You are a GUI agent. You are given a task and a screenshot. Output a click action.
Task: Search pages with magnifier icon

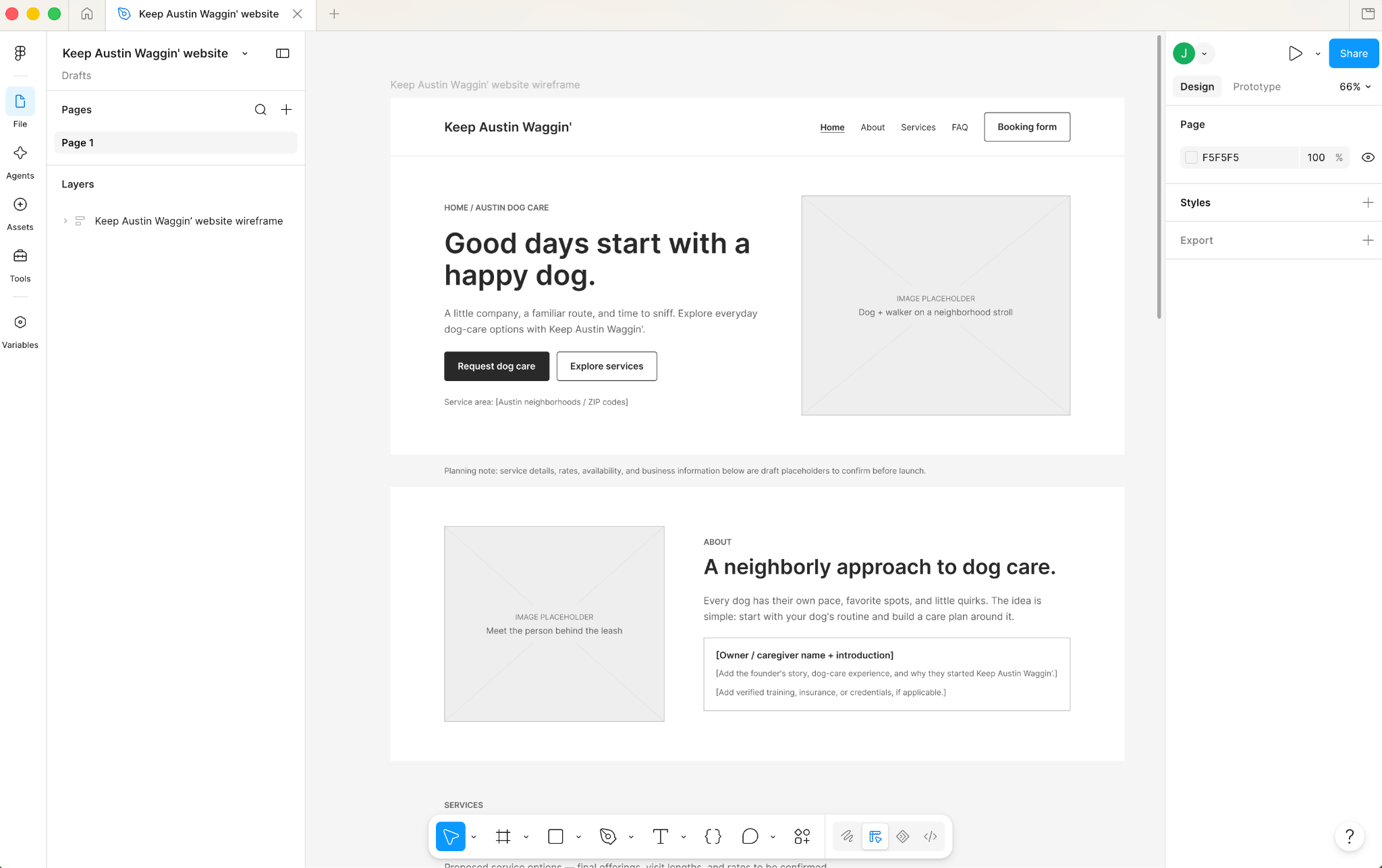(x=260, y=110)
